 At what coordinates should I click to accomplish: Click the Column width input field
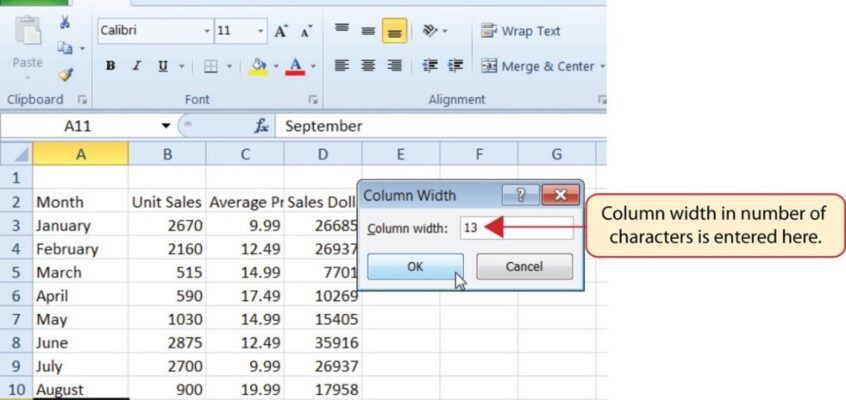[x=516, y=228]
